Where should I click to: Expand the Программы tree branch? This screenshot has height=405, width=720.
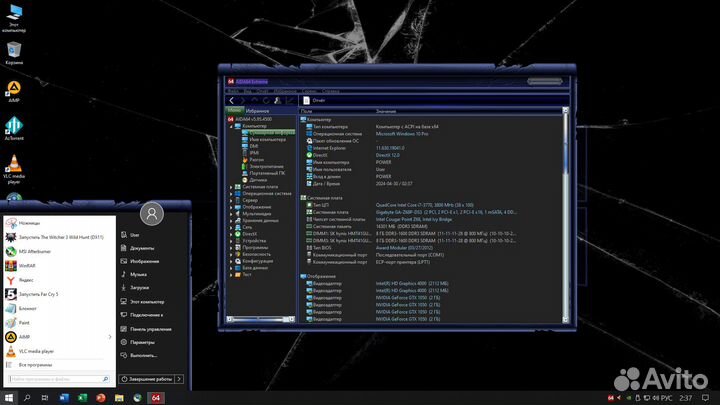[231, 248]
